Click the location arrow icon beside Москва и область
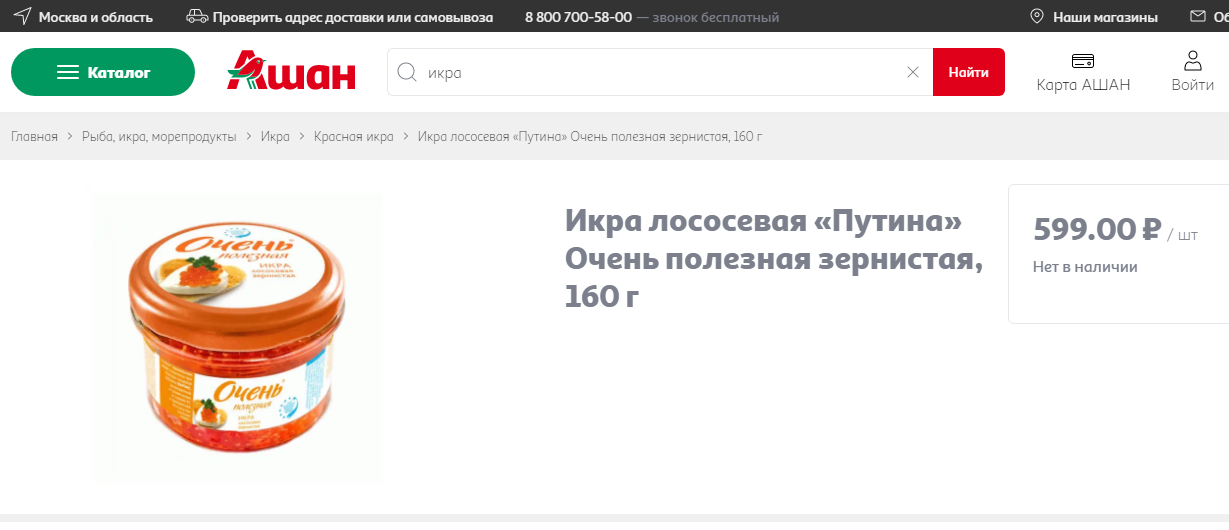Screen dimensions: 1229x530 tap(21, 17)
